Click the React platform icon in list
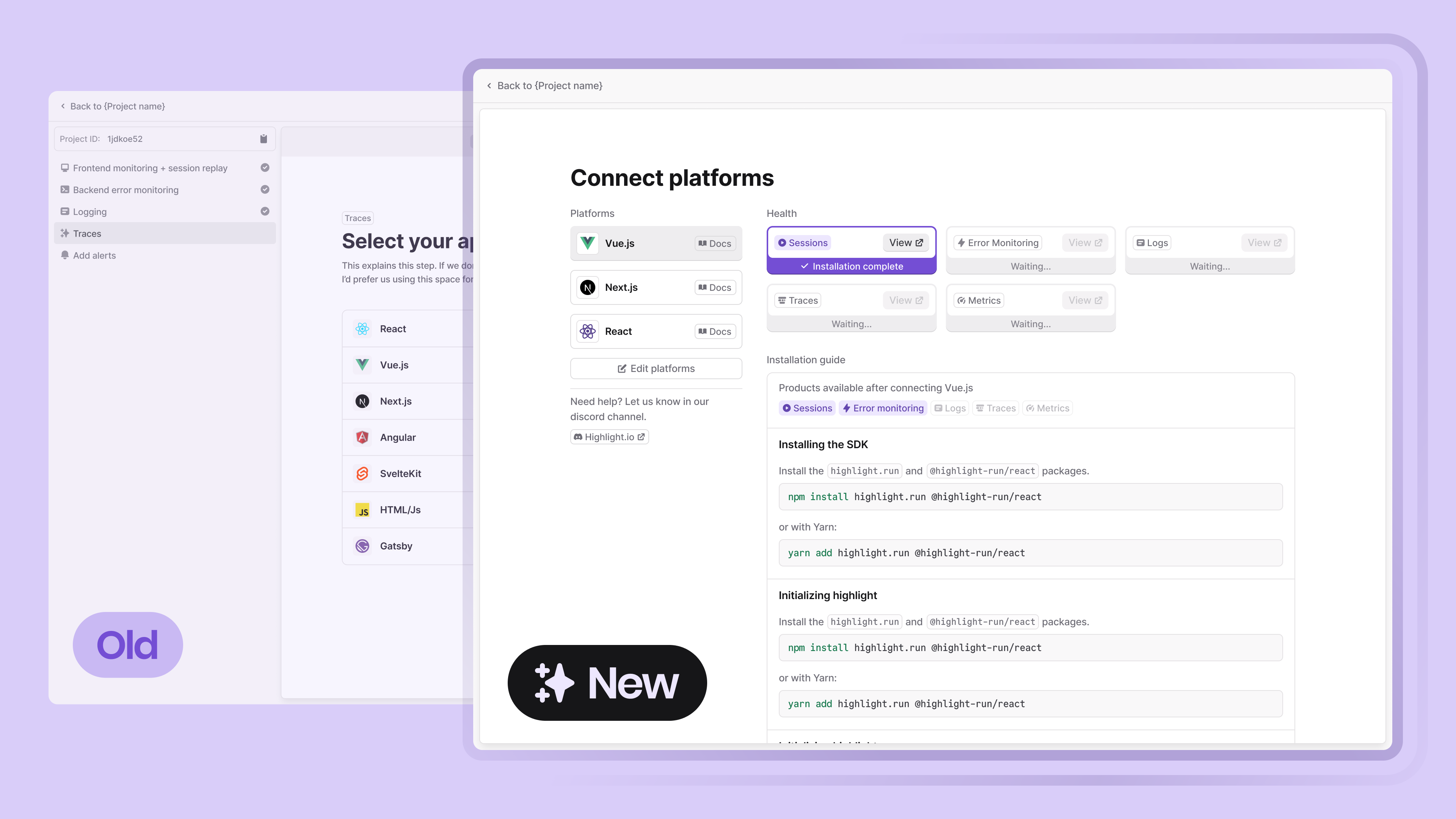The width and height of the screenshot is (1456, 819). pos(362,328)
